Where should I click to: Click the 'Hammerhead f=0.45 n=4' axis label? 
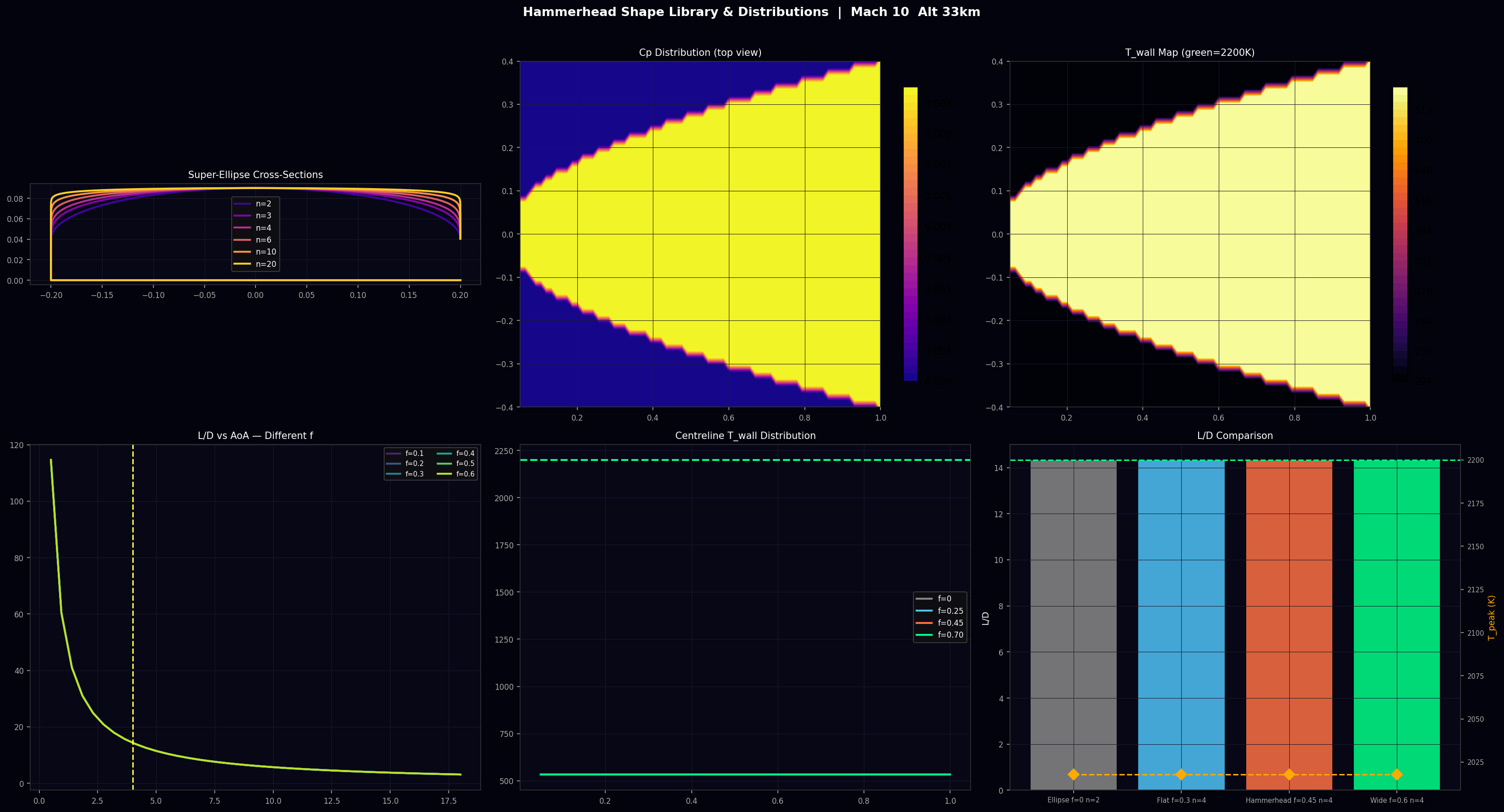pos(1289,800)
